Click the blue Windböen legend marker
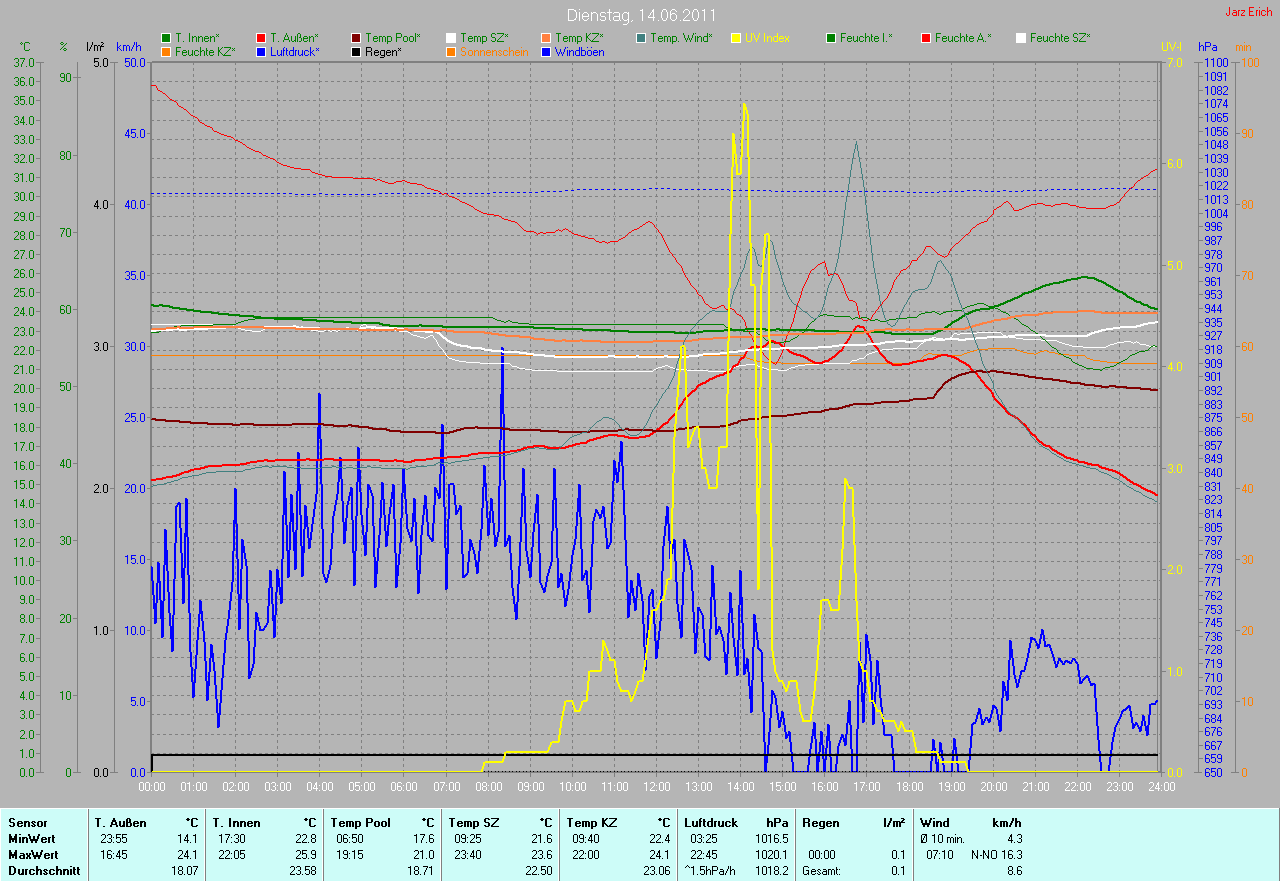This screenshot has height=881, width=1280. 545,51
